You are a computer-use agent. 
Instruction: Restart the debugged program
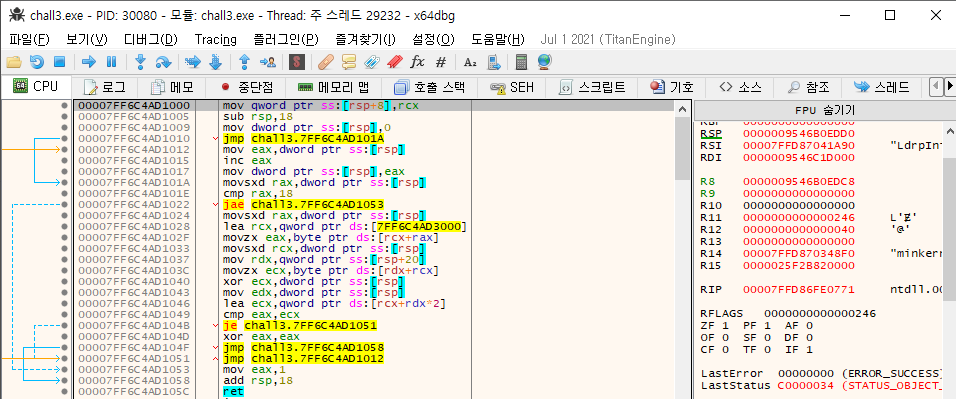(37, 62)
